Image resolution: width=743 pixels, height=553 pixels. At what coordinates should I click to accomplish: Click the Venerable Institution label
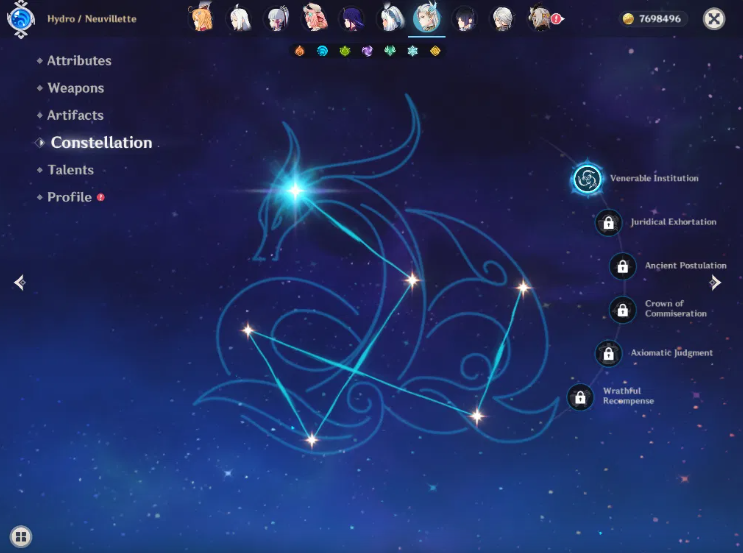[654, 178]
